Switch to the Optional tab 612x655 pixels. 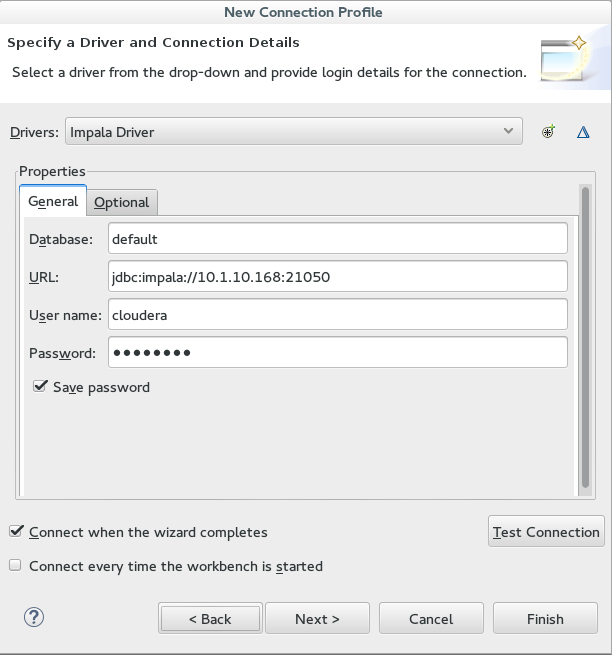pos(122,202)
